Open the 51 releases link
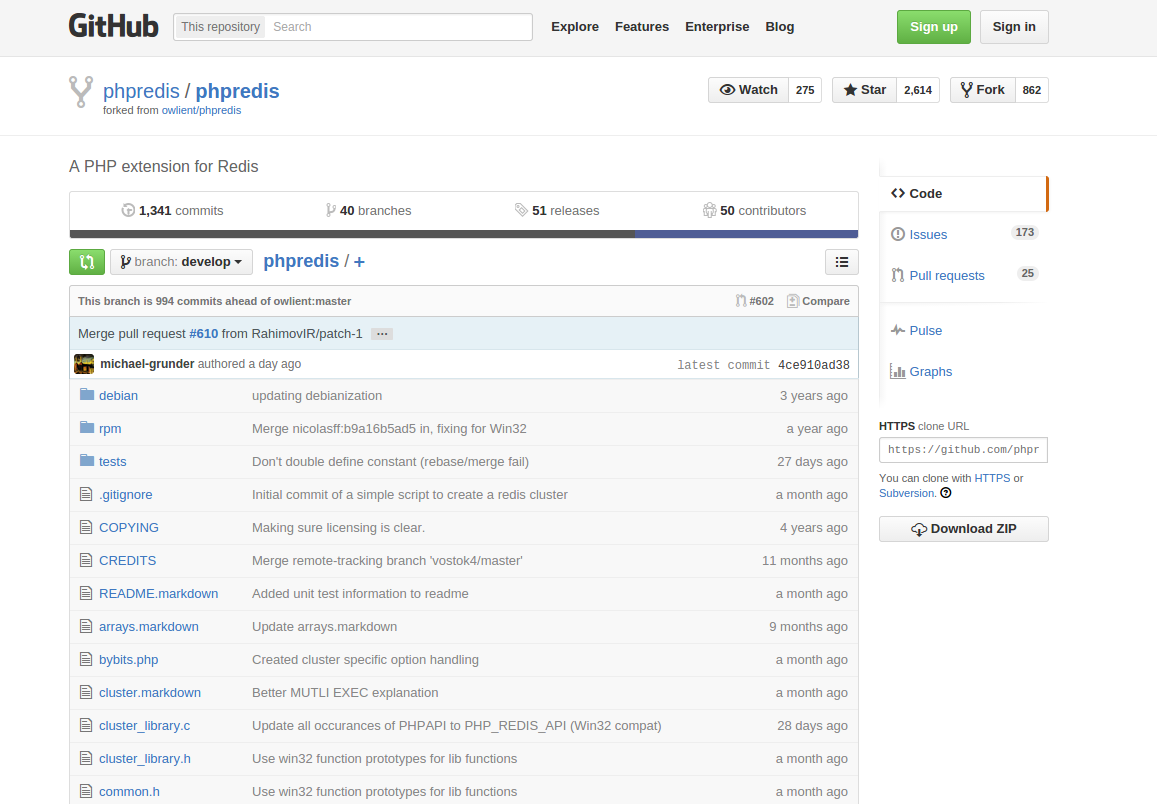1157x804 pixels. pyautogui.click(x=557, y=210)
